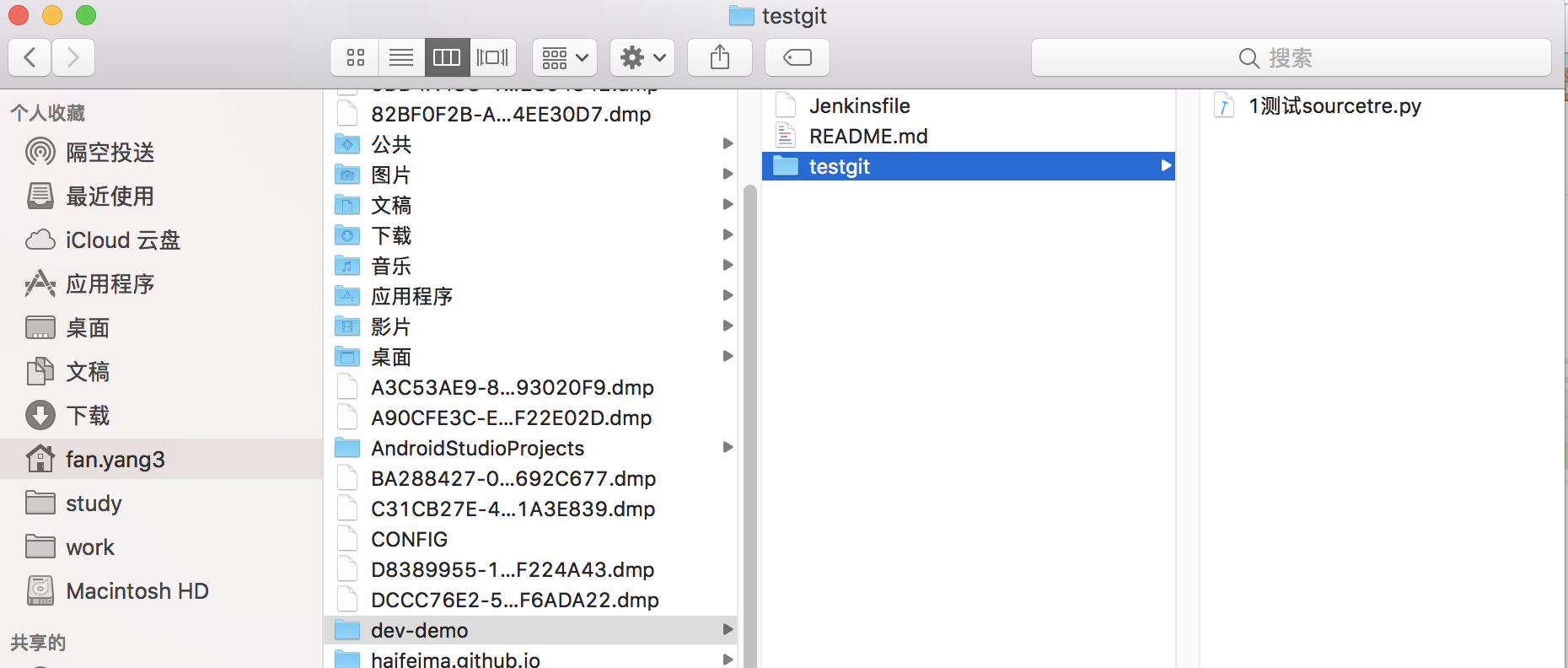This screenshot has height=668, width=1568.
Task: Select the 文稿 folder in the column list
Action: [530, 205]
